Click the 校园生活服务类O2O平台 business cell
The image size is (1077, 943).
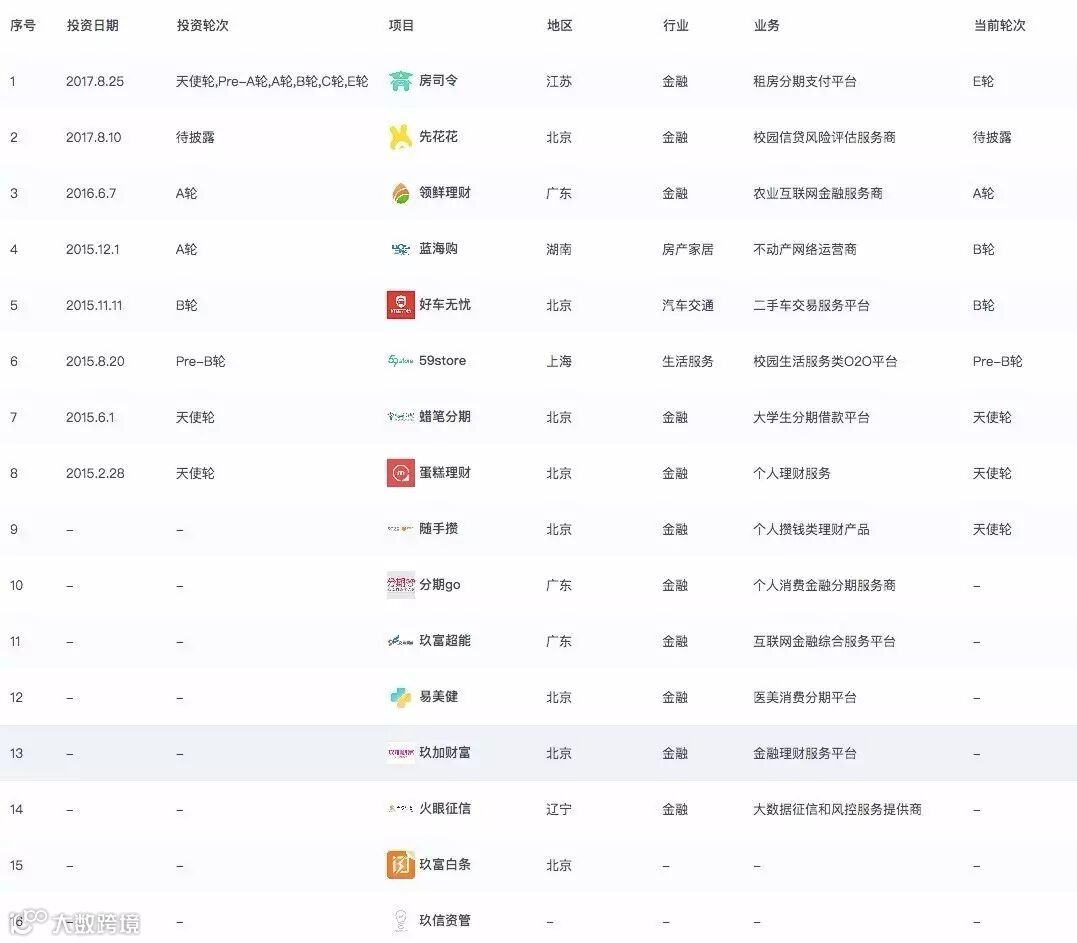pyautogui.click(x=825, y=361)
